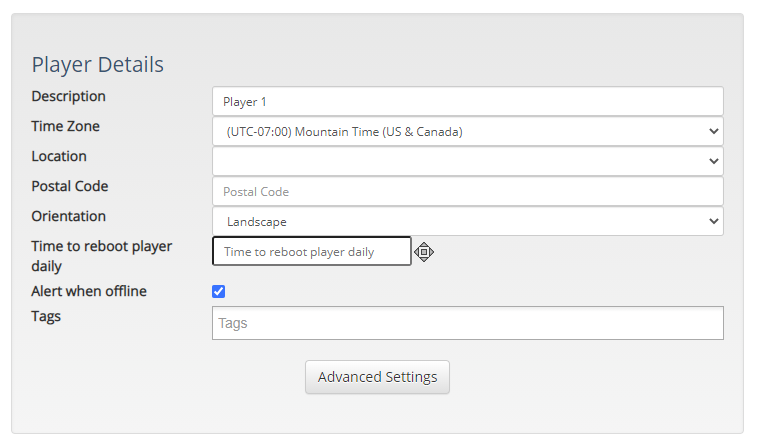Select the Time to reboot player daily input
Screen dimensions: 760x447
pos(312,251)
